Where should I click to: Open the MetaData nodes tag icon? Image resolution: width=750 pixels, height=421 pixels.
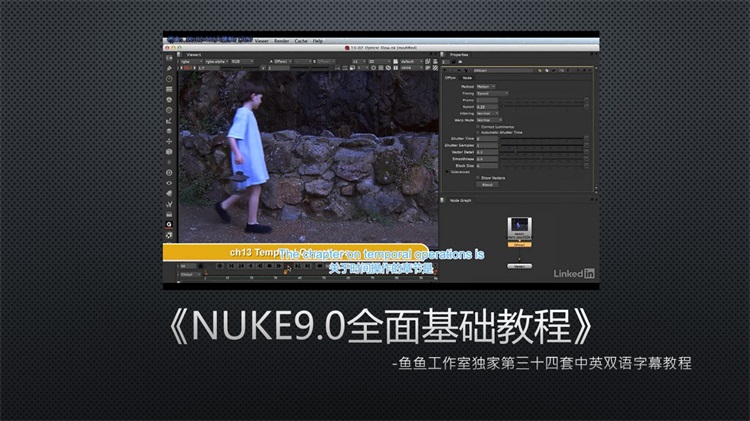pos(169,193)
